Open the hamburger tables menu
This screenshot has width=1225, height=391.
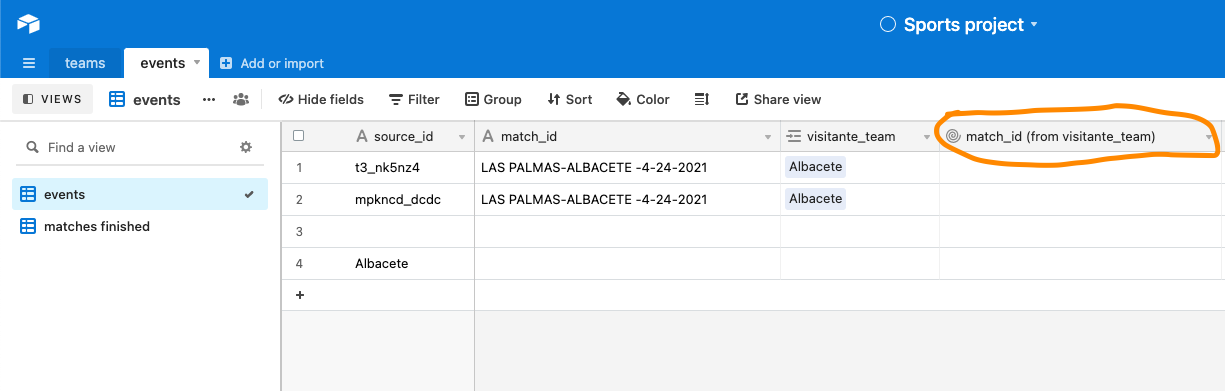[29, 63]
